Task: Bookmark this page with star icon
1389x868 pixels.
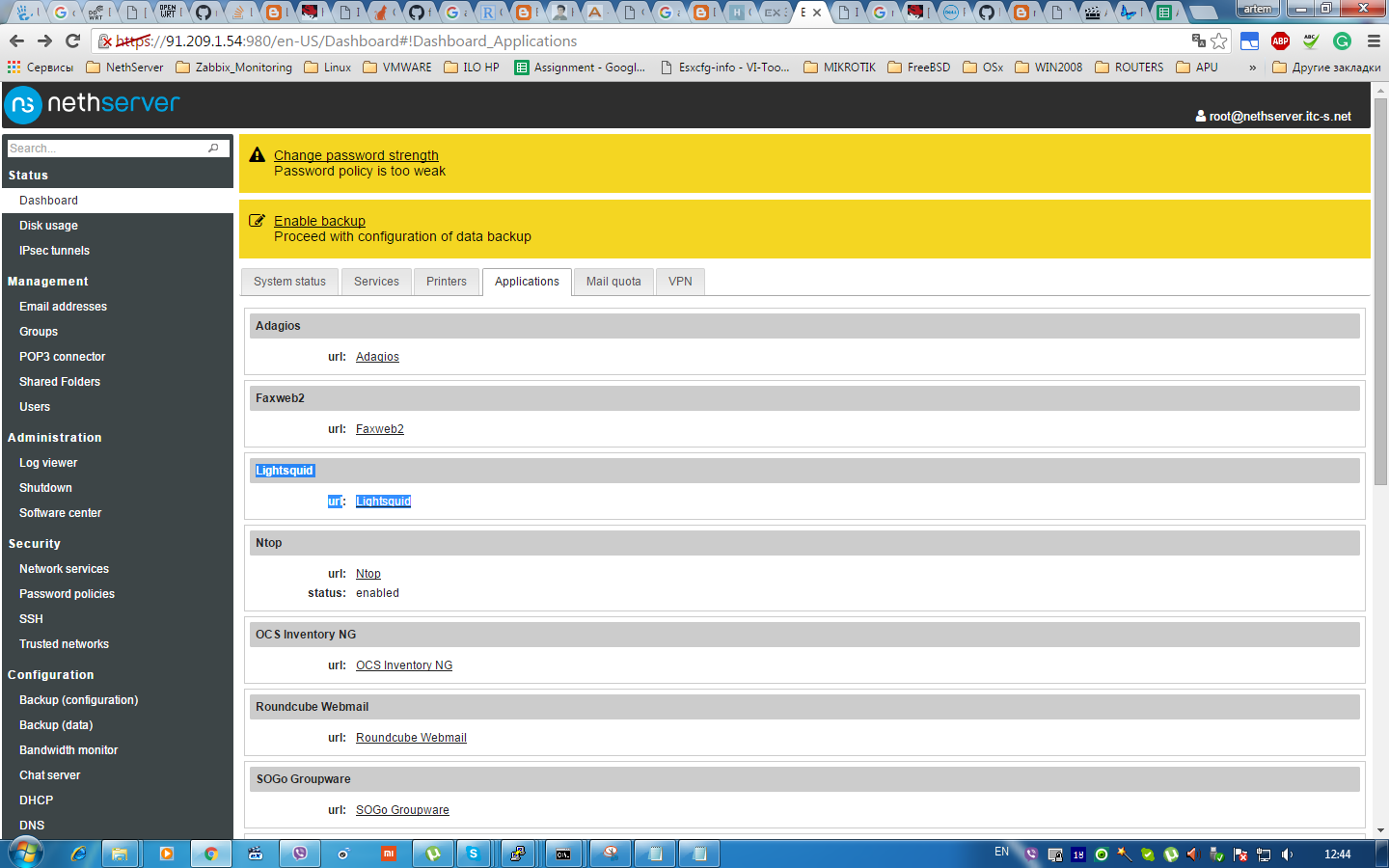Action: [1219, 41]
